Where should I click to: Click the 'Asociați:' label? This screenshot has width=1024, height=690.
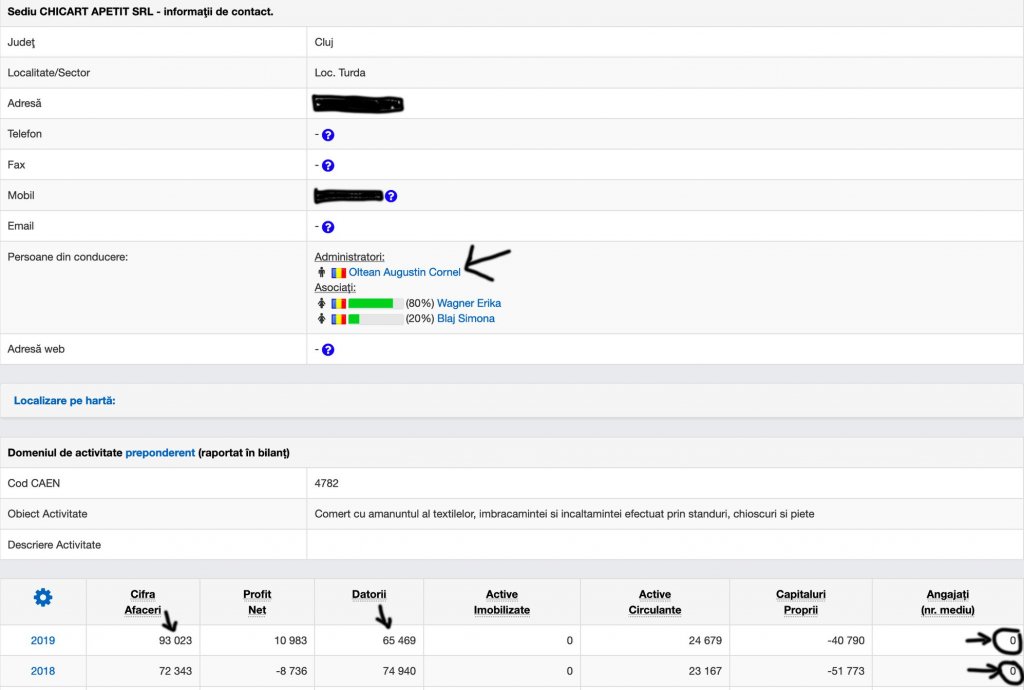(335, 287)
